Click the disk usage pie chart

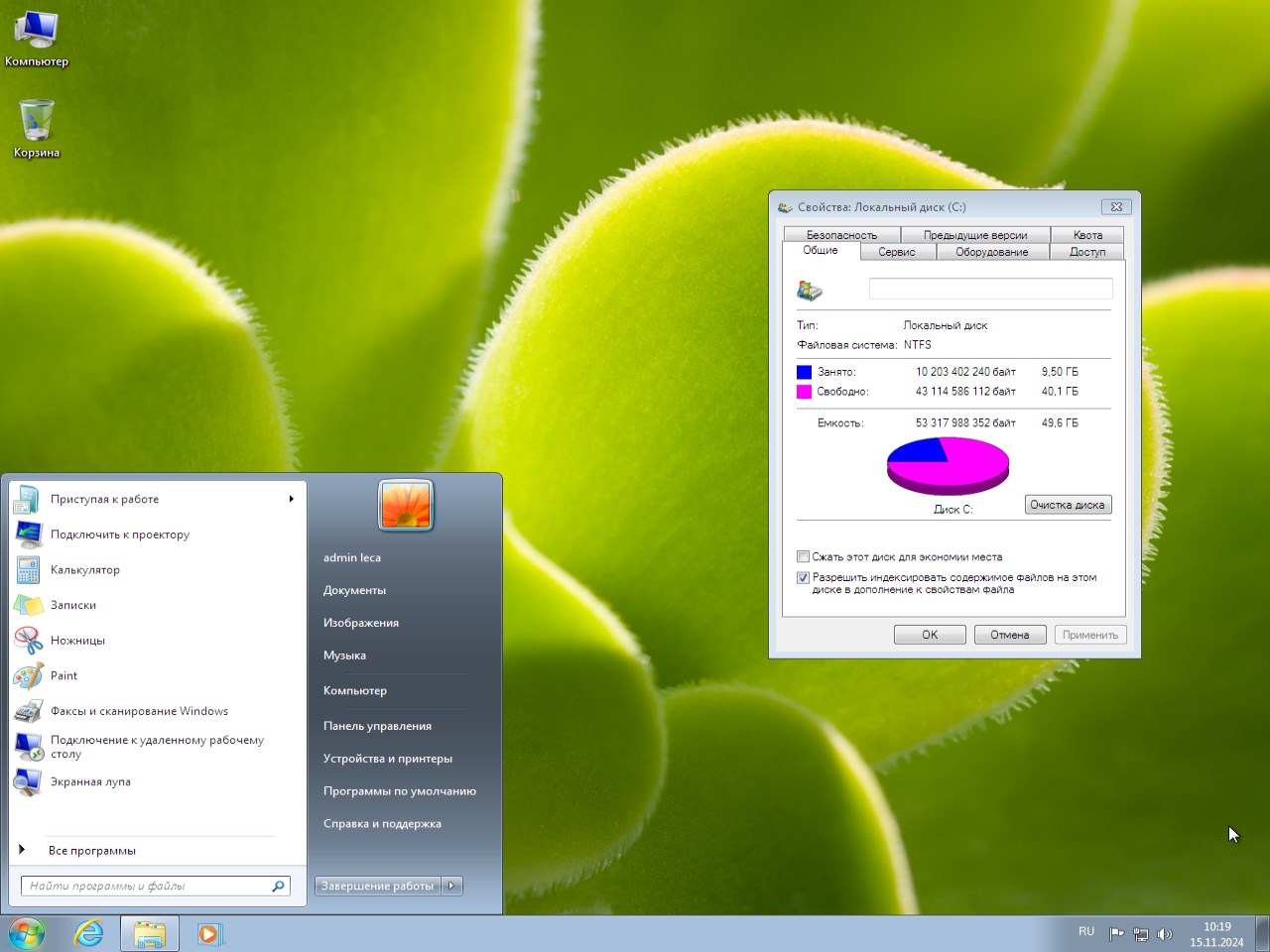(948, 465)
